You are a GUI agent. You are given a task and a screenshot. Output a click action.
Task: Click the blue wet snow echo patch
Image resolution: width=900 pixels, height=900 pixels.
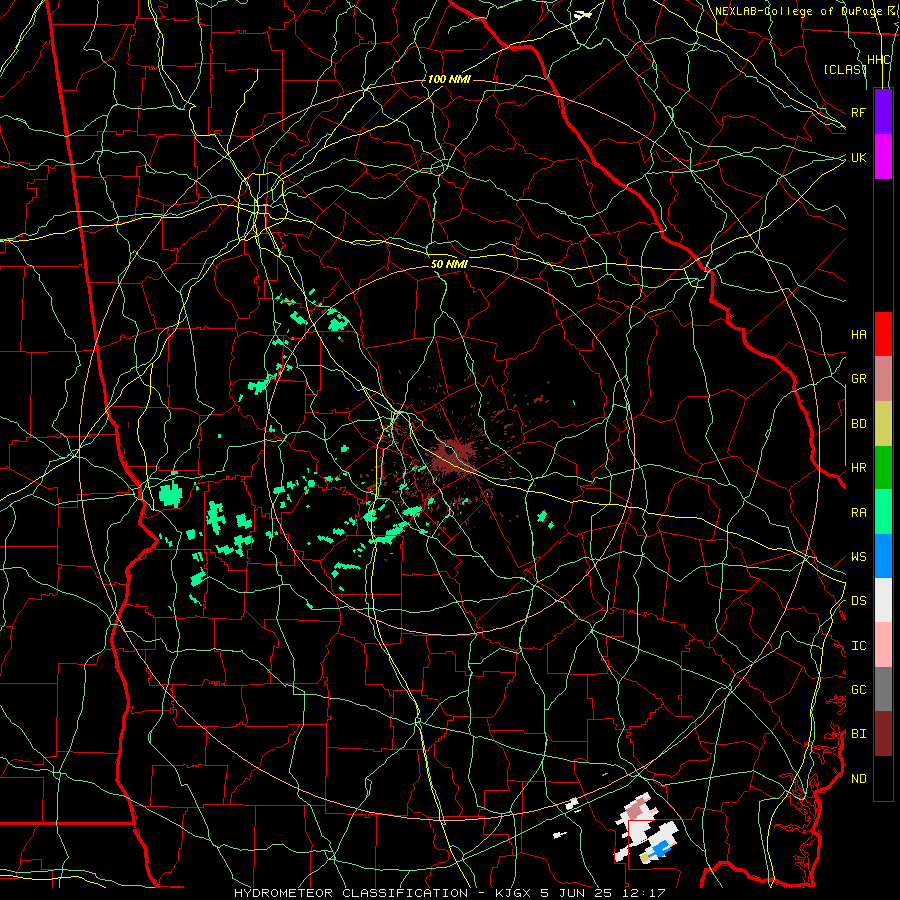coord(661,848)
